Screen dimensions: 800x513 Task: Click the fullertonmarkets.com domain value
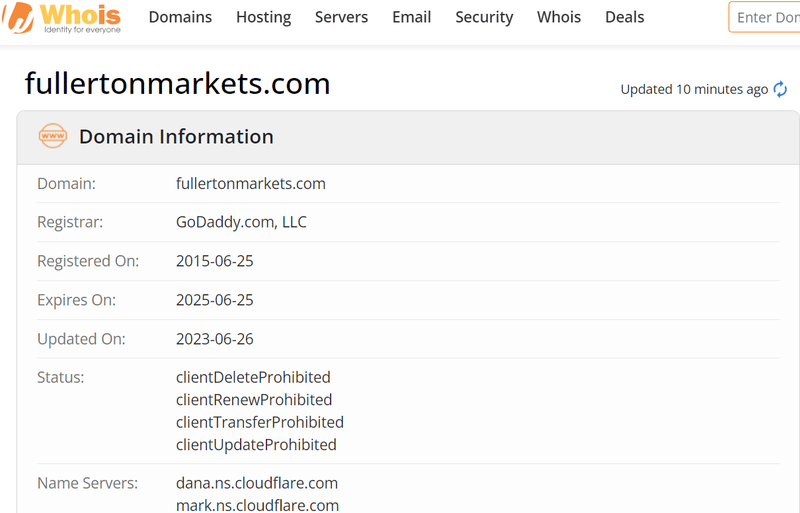tap(251, 183)
